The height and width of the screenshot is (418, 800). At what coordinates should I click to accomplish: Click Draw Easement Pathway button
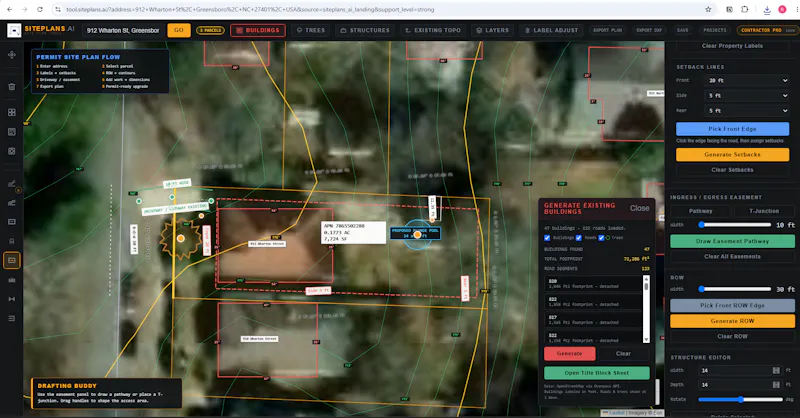732,241
